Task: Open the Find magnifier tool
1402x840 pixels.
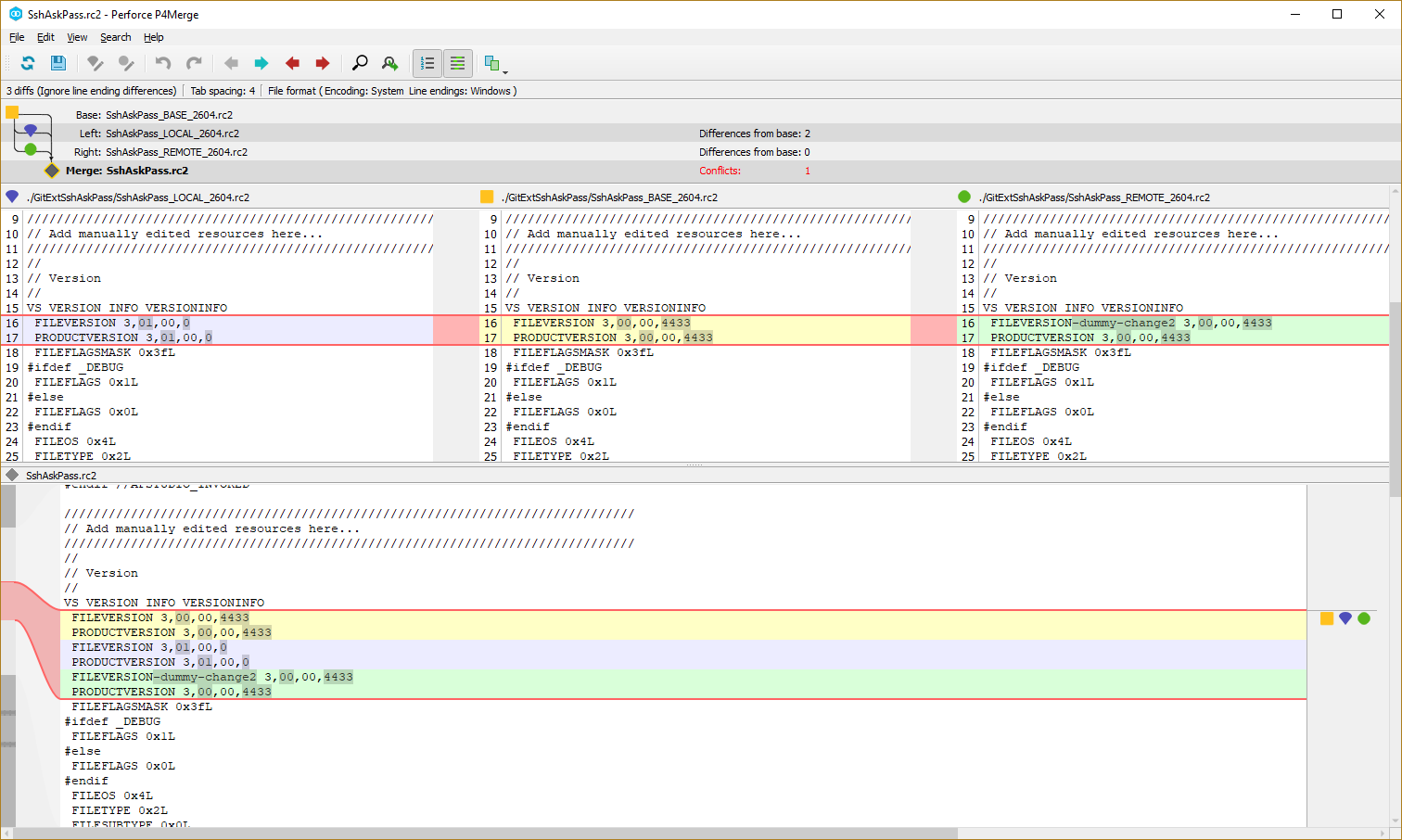Action: [x=360, y=63]
